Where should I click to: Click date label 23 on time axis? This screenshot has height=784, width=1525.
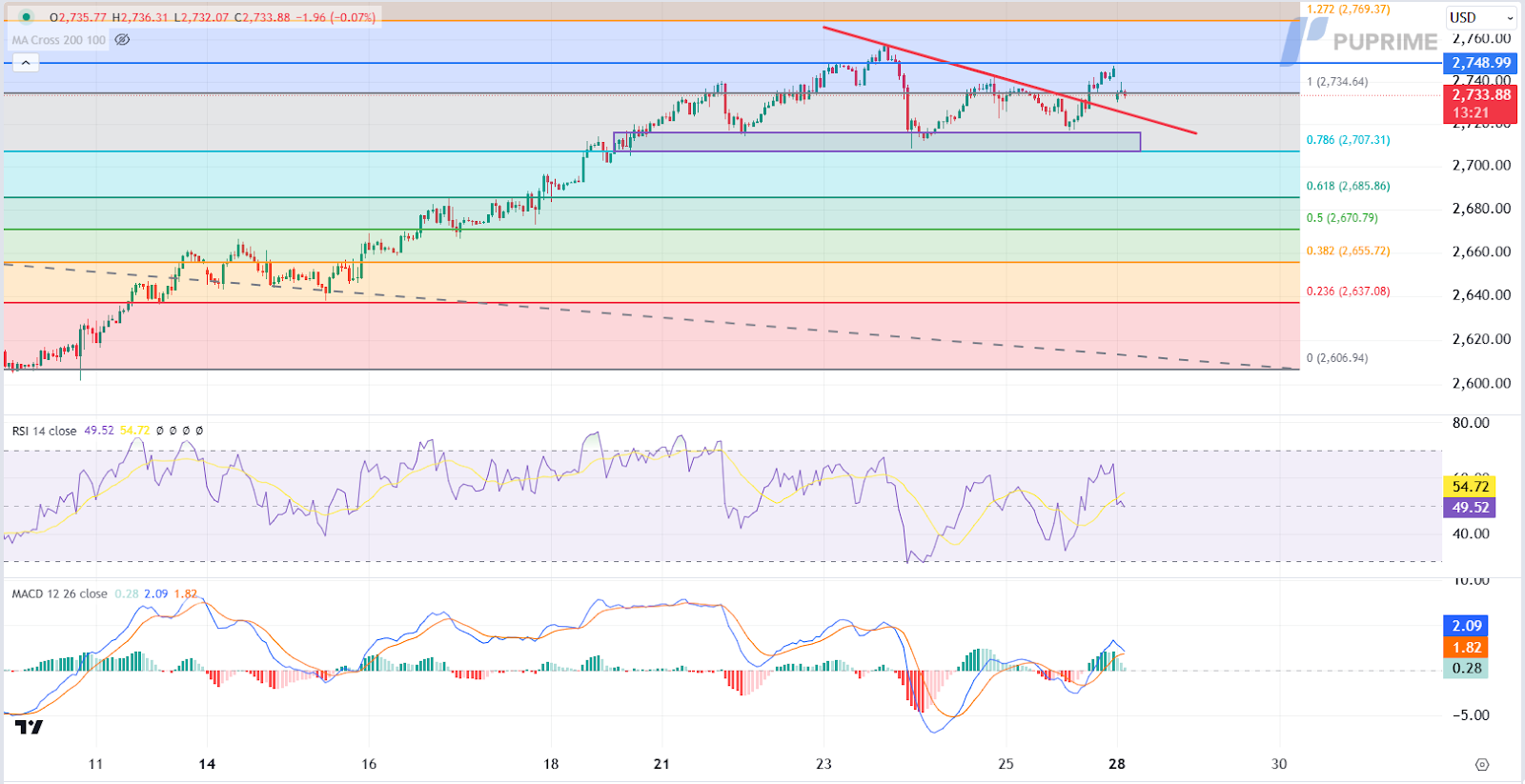[x=823, y=764]
